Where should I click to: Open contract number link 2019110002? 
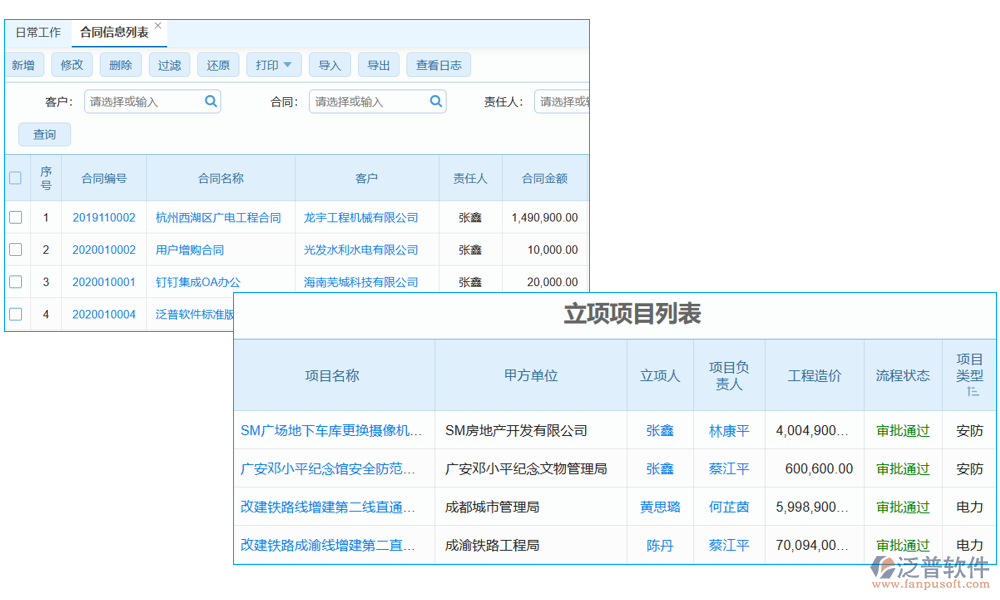click(103, 217)
